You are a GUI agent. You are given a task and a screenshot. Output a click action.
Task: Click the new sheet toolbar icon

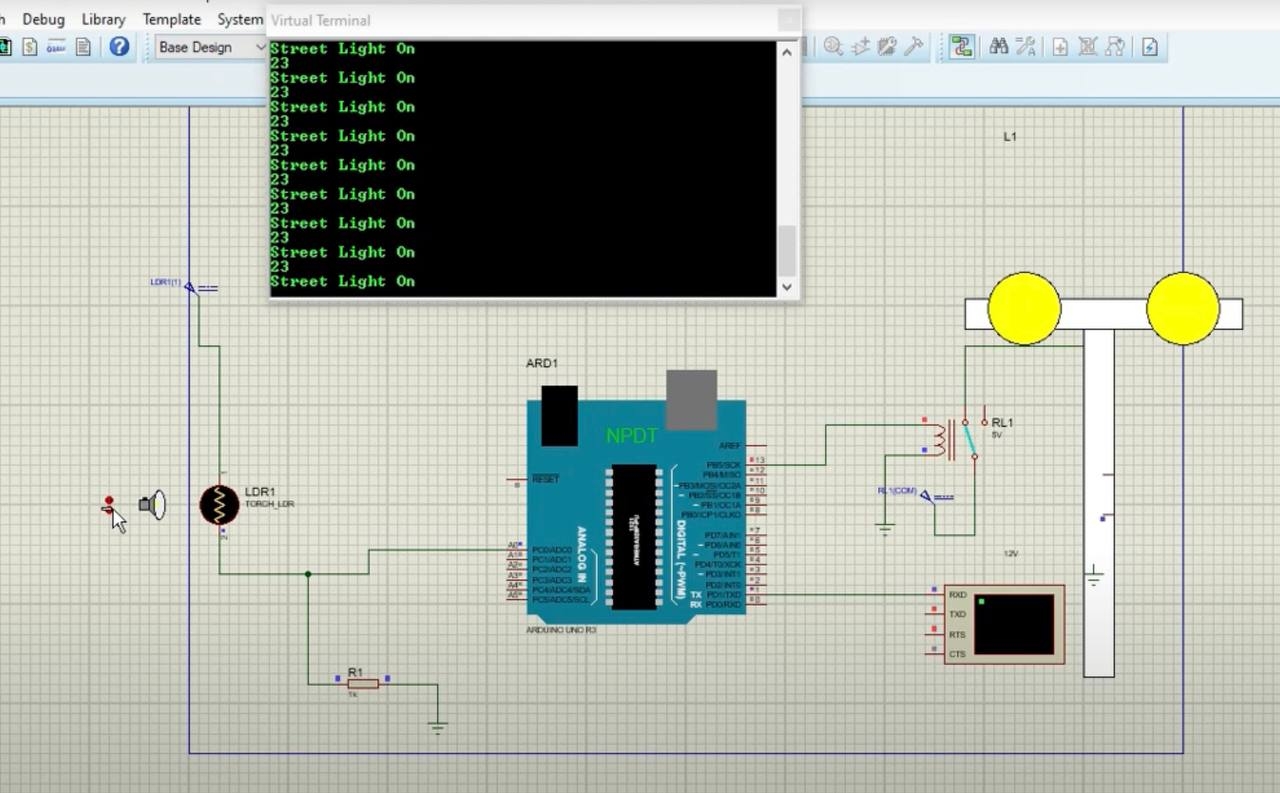[1060, 47]
